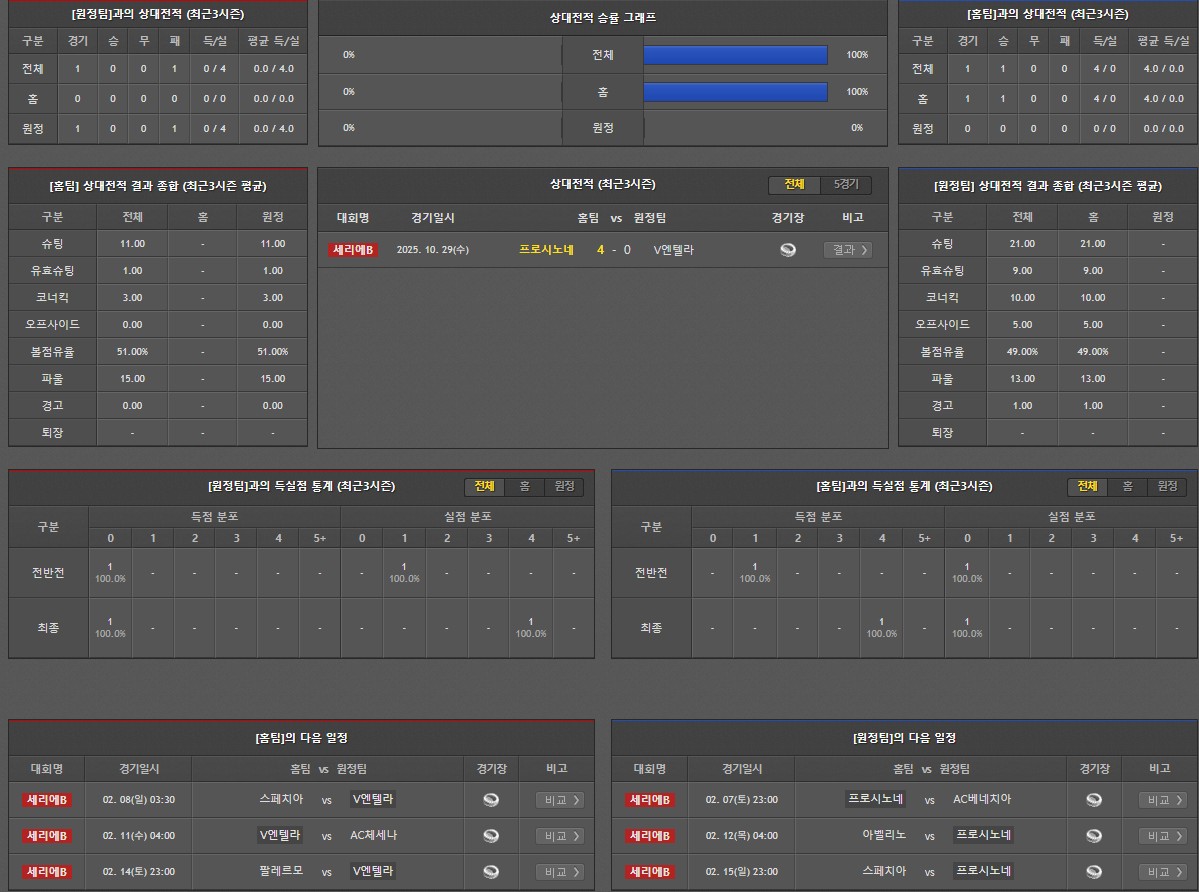Click stadium icon in 프로시노네 4-0 V엔텔라 row

(x=788, y=250)
